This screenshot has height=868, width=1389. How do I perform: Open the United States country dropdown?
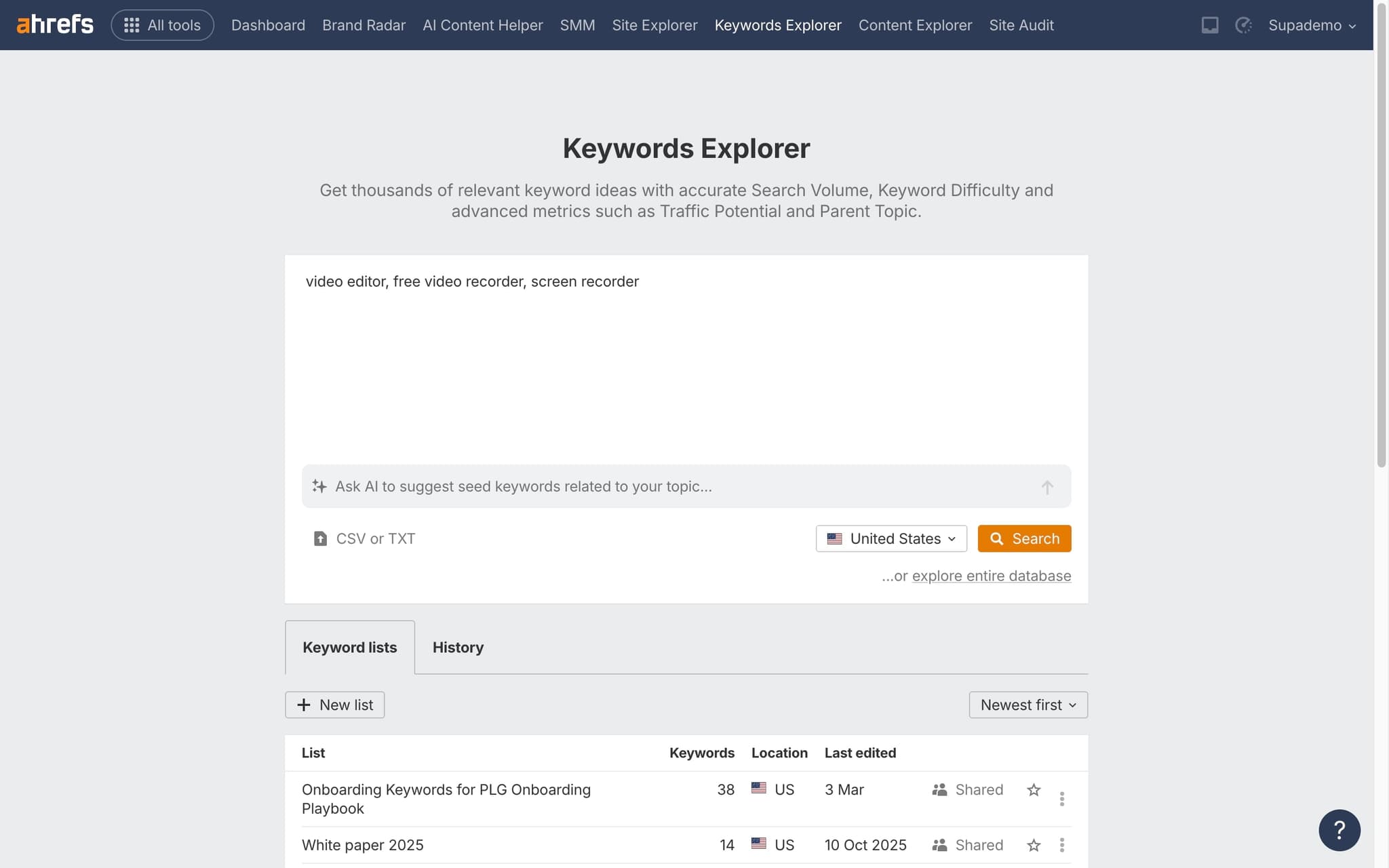click(891, 538)
